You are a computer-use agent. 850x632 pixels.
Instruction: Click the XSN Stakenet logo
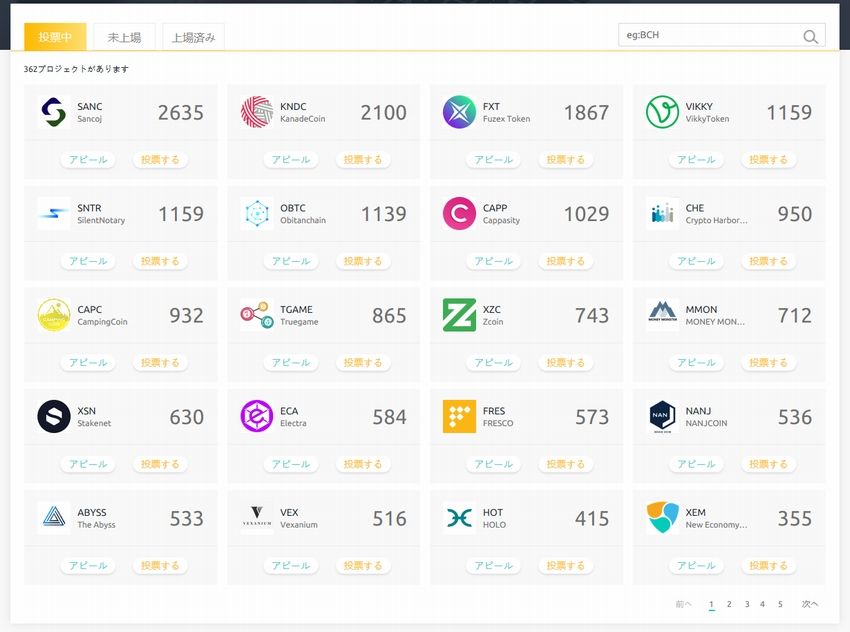(54, 416)
